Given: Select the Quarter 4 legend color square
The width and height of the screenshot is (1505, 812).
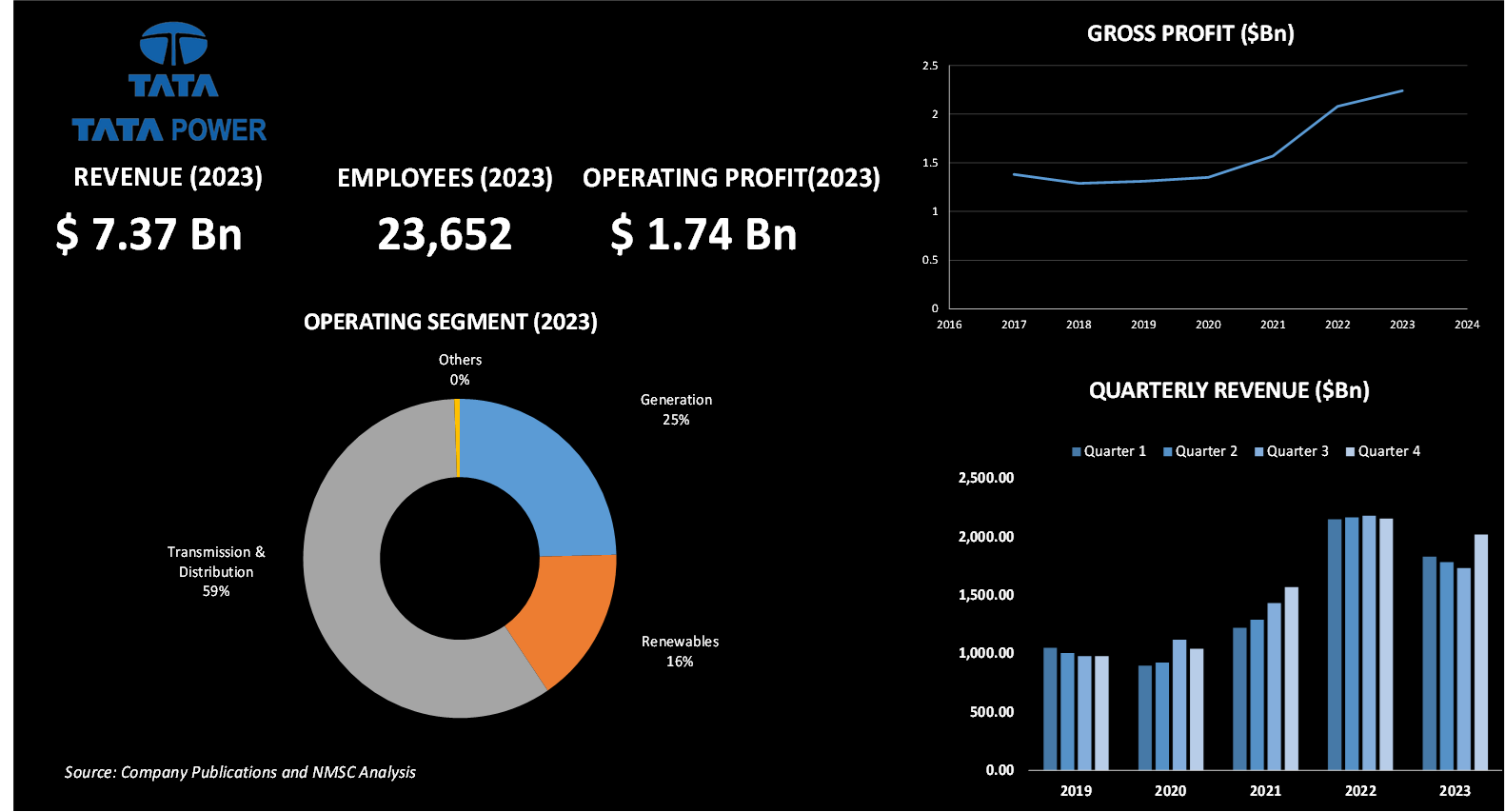Looking at the screenshot, I should tap(1350, 452).
